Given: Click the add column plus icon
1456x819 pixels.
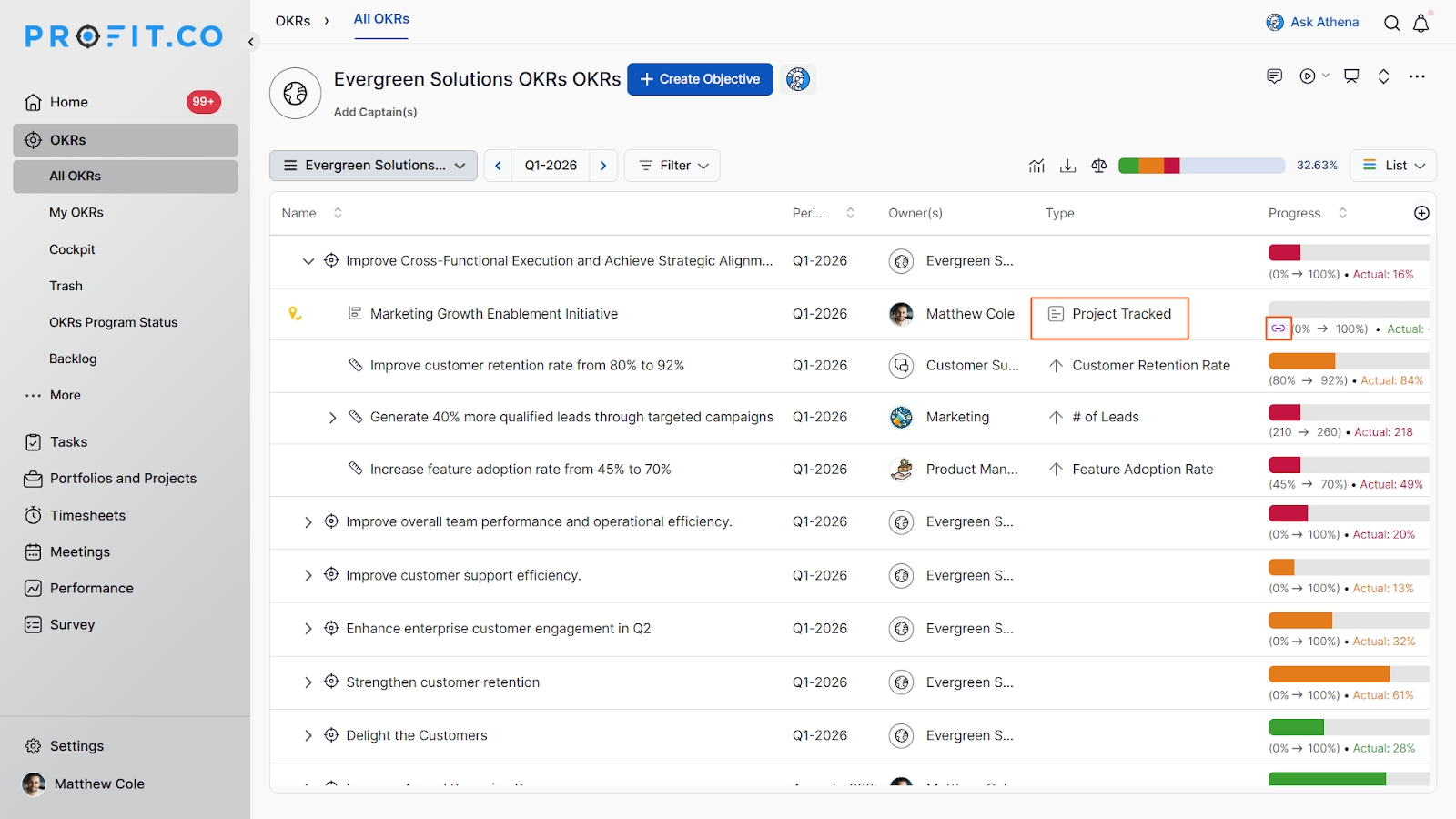Looking at the screenshot, I should pos(1421,213).
